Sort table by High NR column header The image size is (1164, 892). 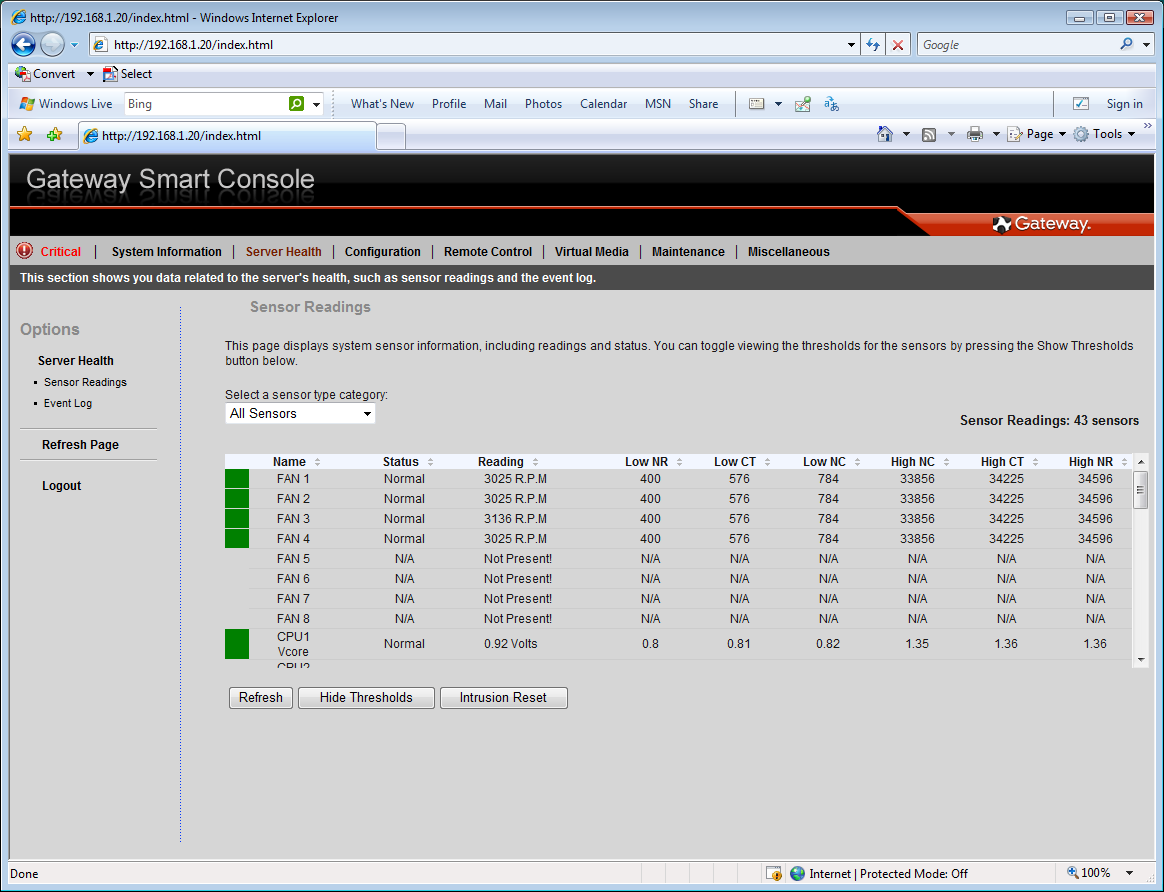pos(1091,462)
